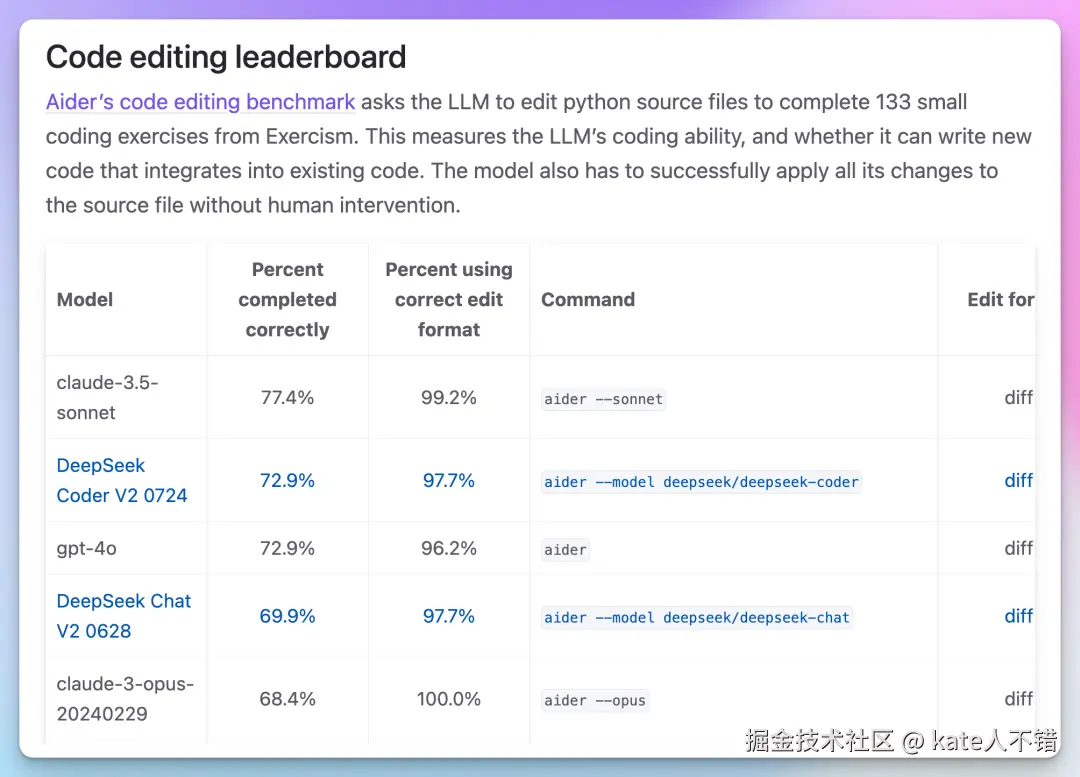Click the deepseek/deepseek-chat command code

click(x=696, y=618)
